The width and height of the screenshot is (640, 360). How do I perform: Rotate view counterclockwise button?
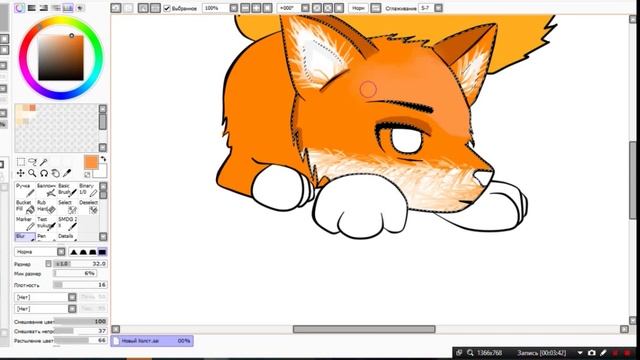click(x=317, y=8)
